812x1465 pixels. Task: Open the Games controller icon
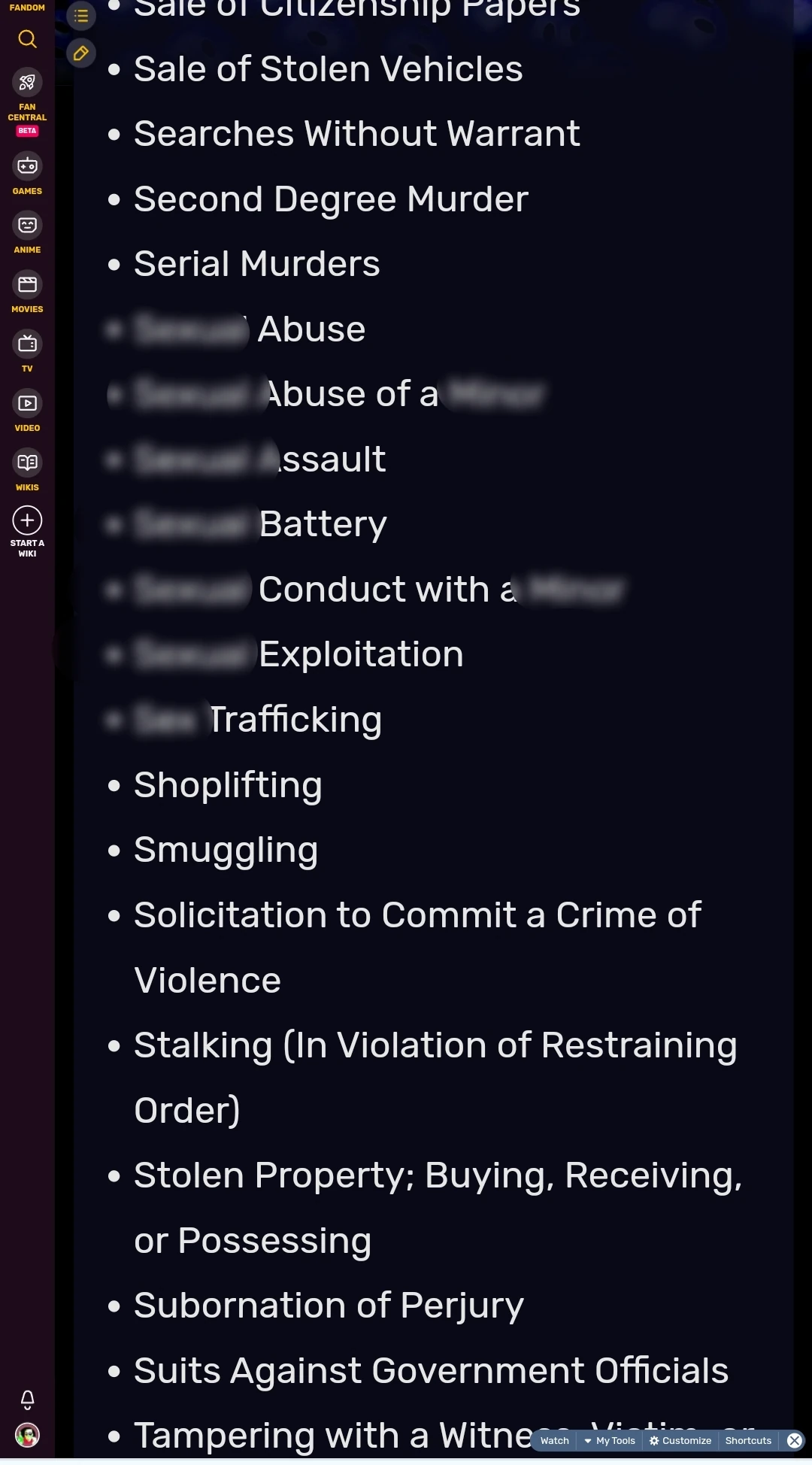(x=27, y=166)
